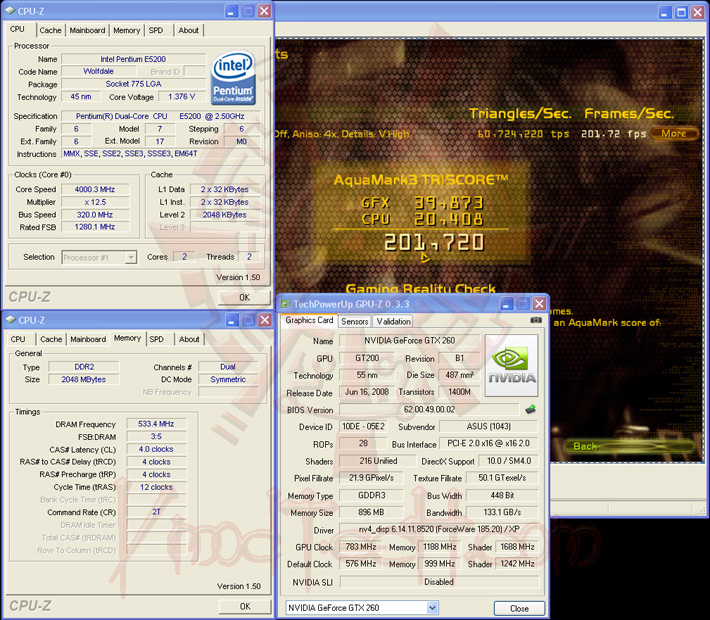This screenshot has height=620, width=710.
Task: Click the Driver field with ForceWare 185.20
Action: point(439,529)
